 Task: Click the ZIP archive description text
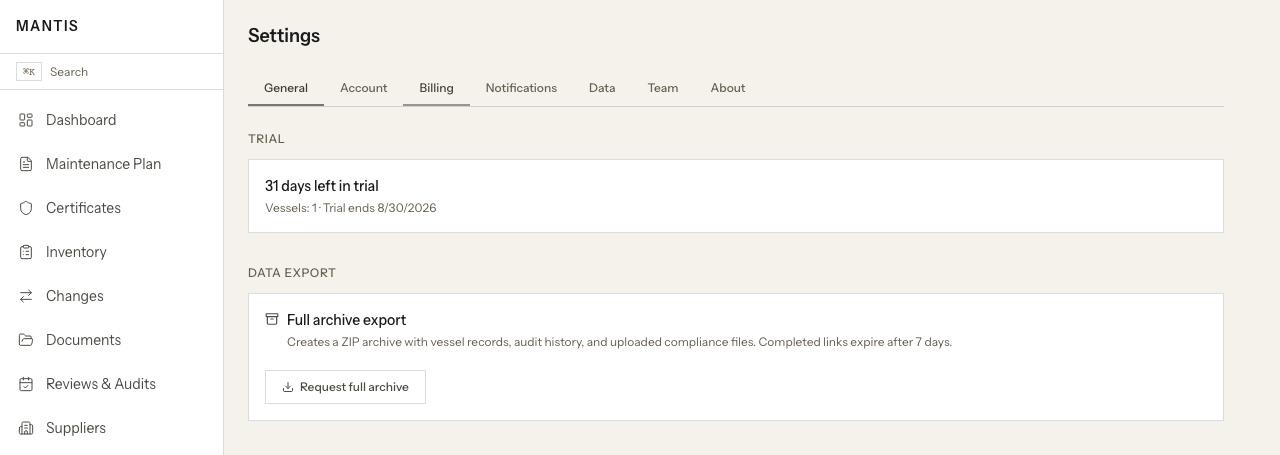(619, 342)
